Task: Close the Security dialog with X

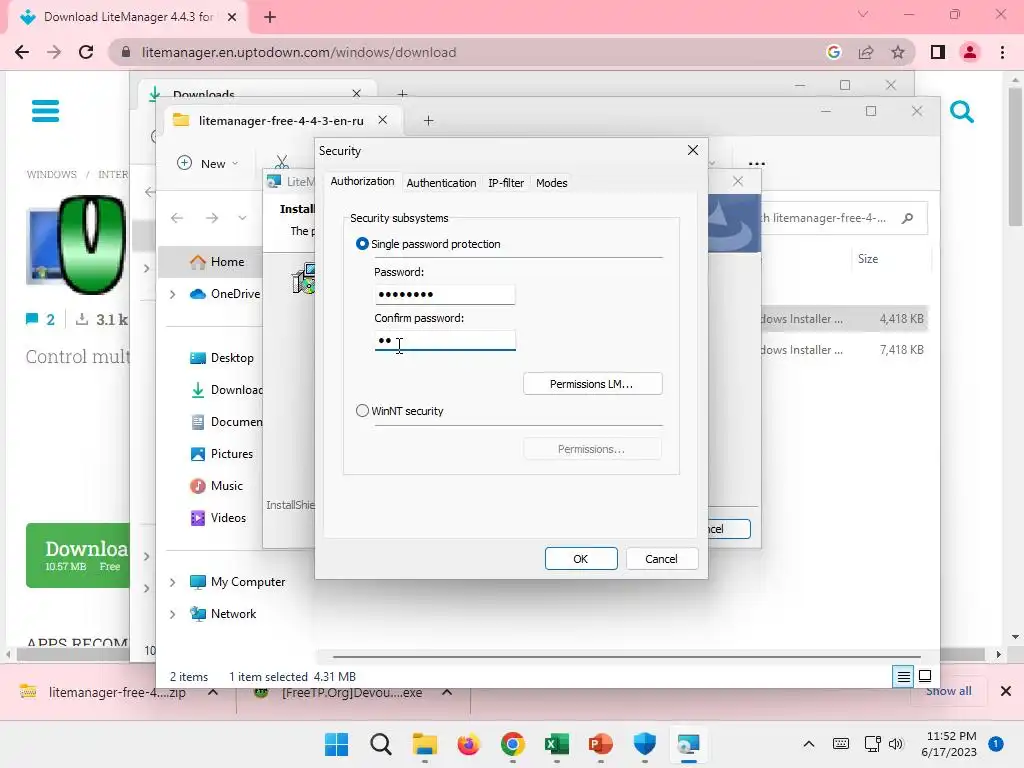Action: (693, 150)
